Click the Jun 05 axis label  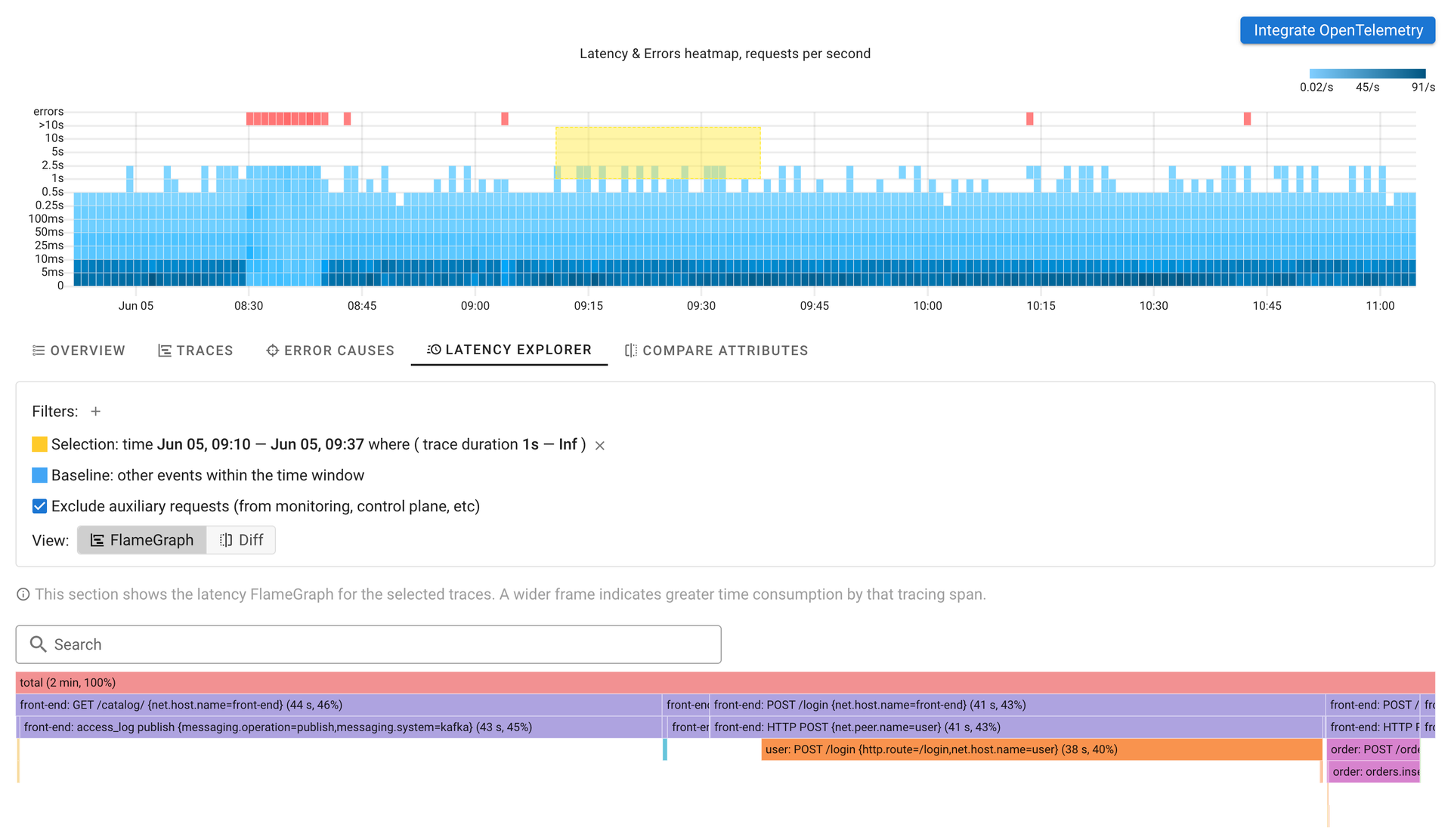click(136, 306)
